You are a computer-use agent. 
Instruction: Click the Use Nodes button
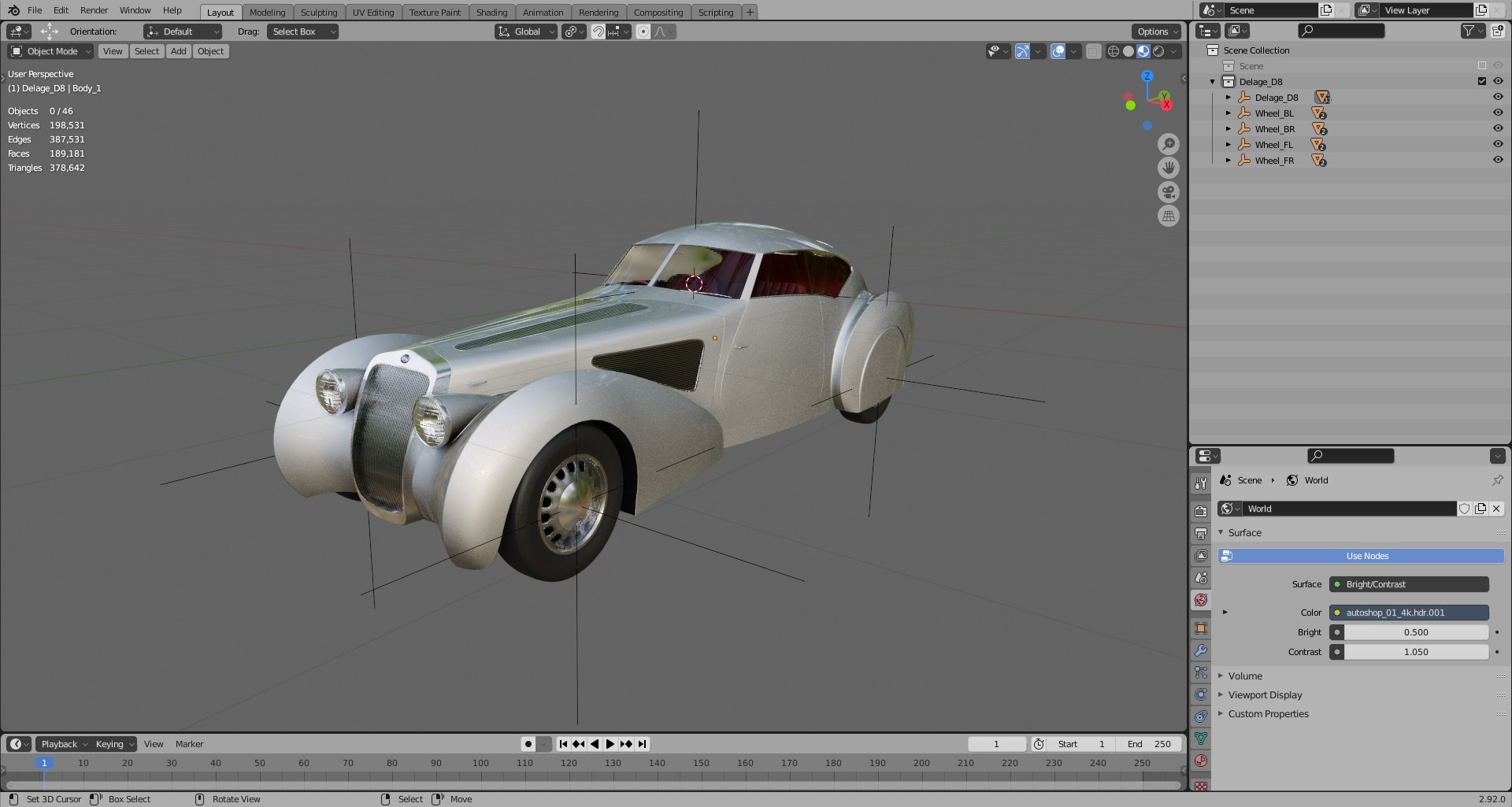pos(1361,556)
